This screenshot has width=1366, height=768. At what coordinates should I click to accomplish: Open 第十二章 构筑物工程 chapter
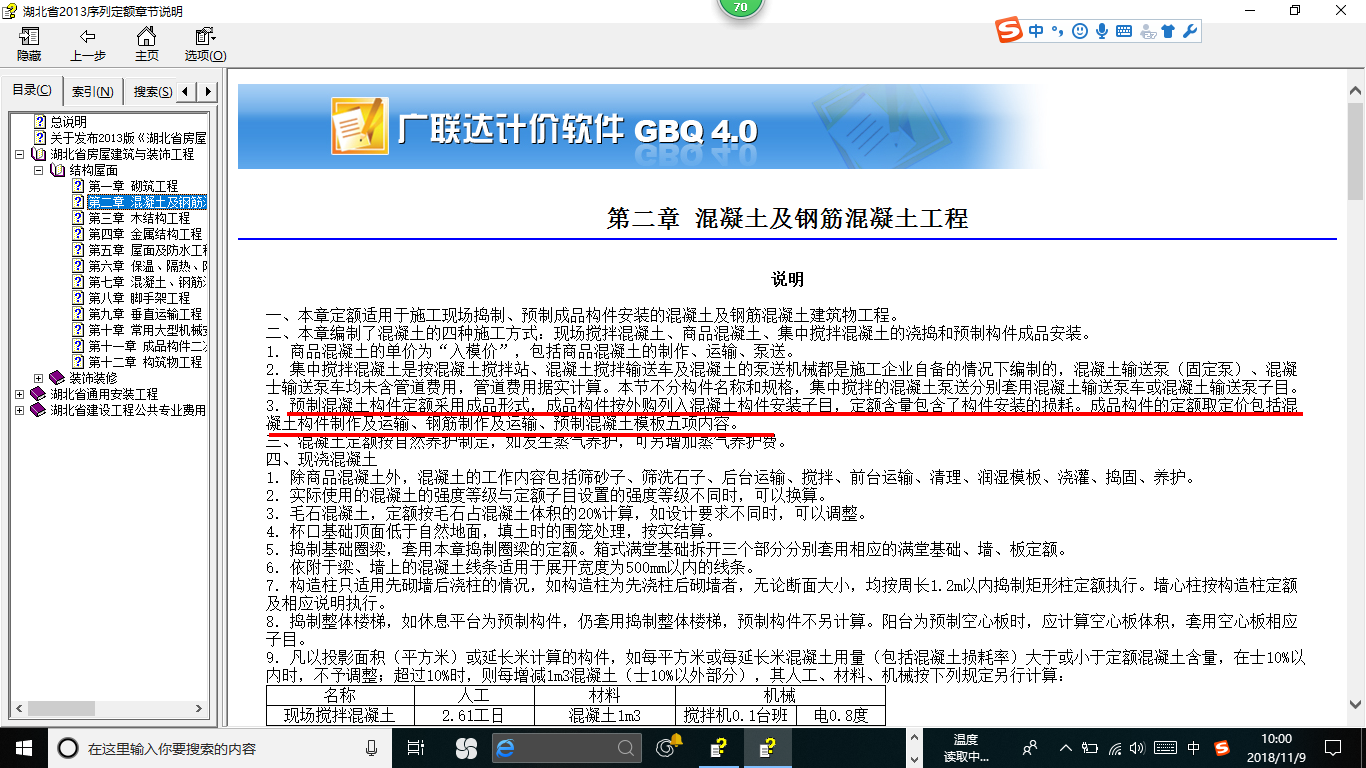point(144,362)
